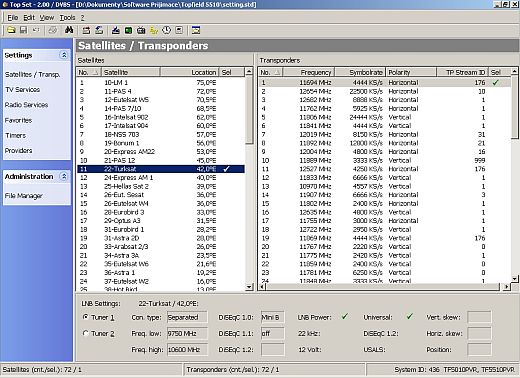The image size is (520, 378).
Task: Click the clock Timers toolbar icon
Action: pos(166,30)
